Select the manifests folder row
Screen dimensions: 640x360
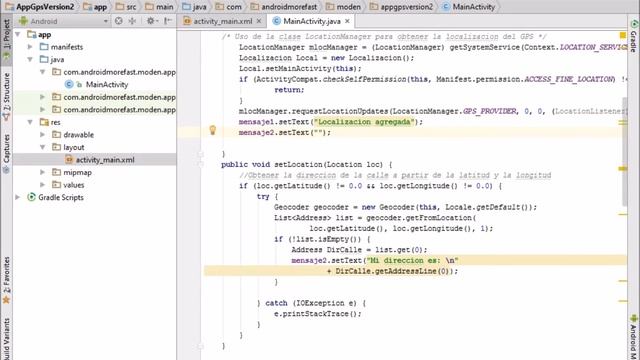pos(95,47)
